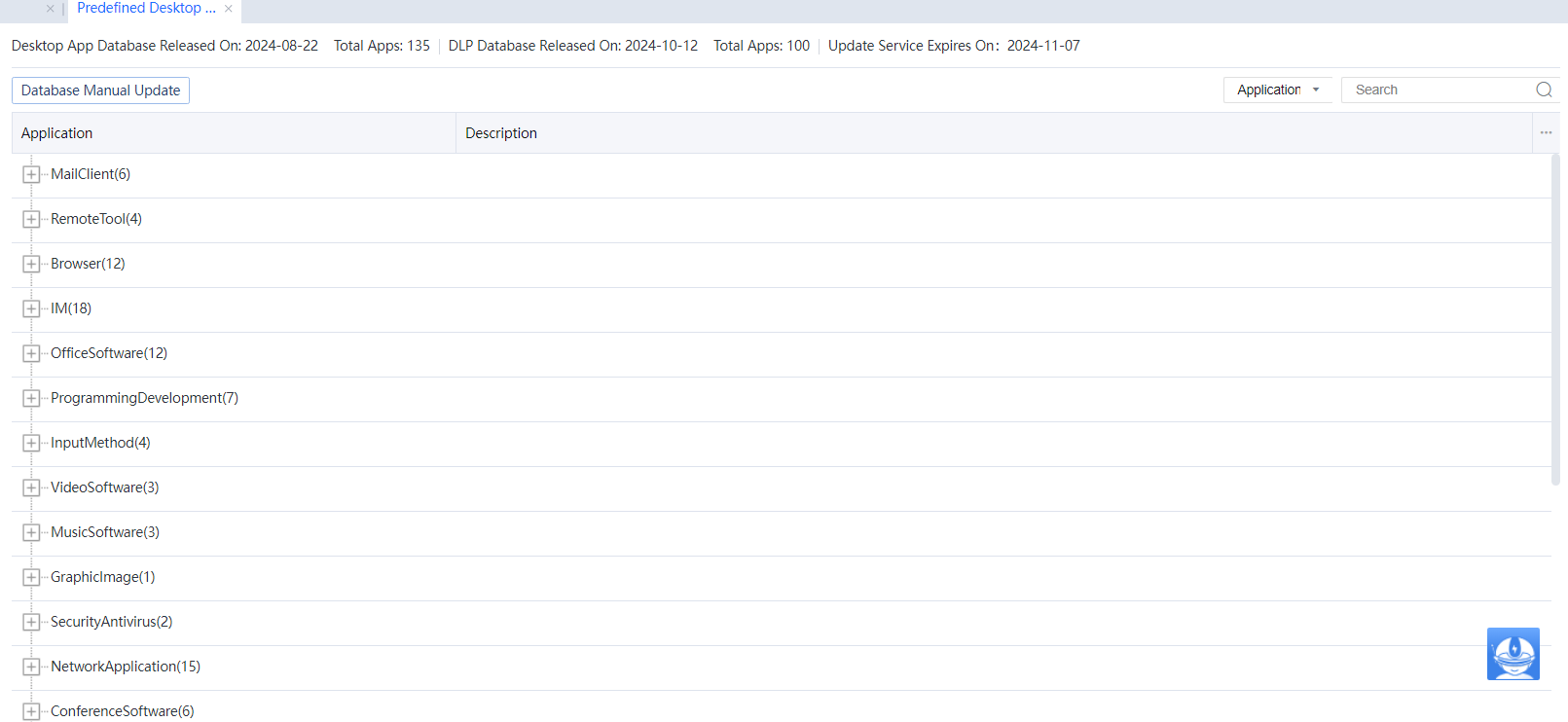1568x722 pixels.
Task: Open the column options ellipsis menu
Action: click(1546, 132)
